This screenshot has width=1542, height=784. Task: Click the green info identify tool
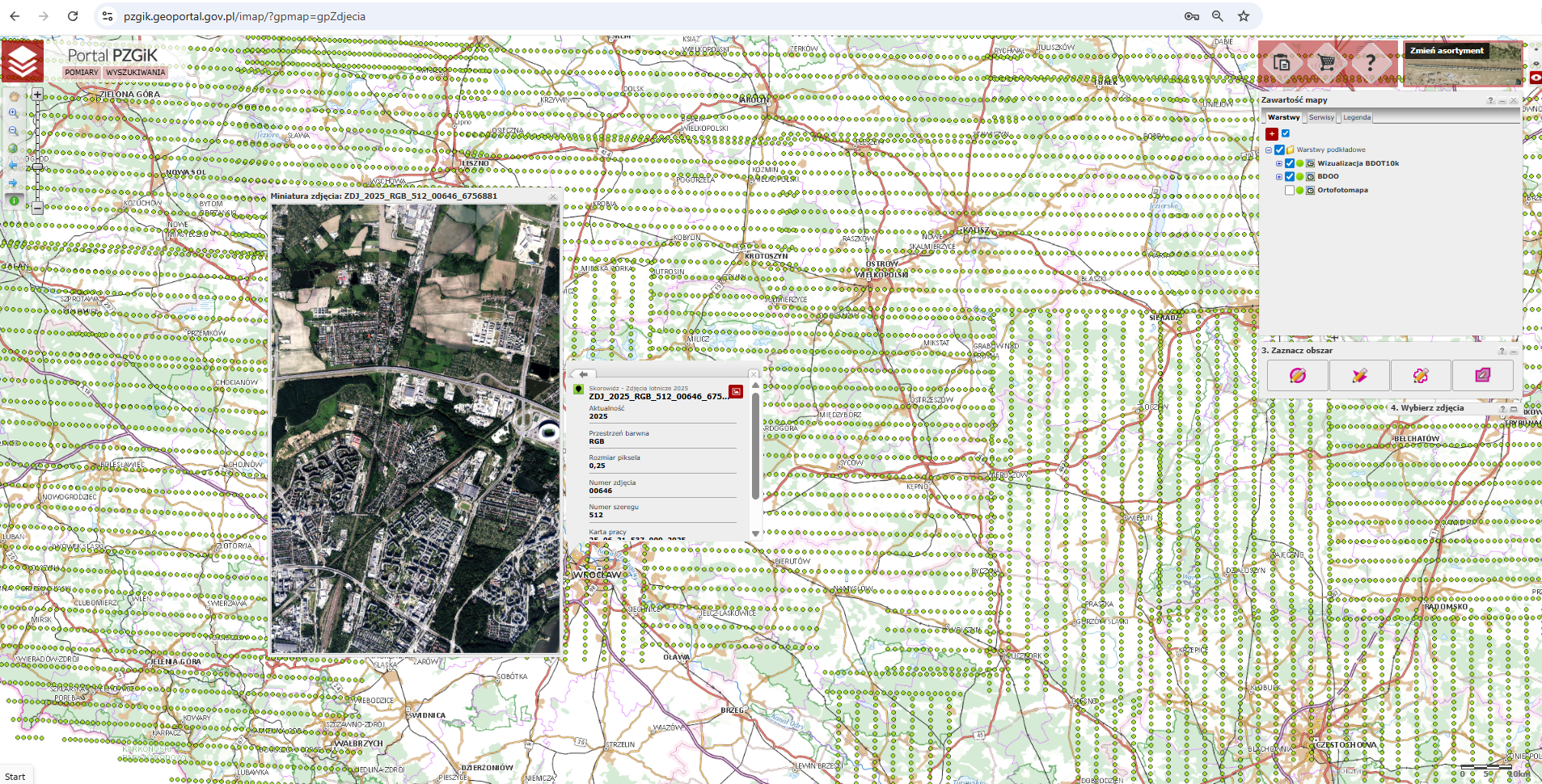tap(14, 200)
